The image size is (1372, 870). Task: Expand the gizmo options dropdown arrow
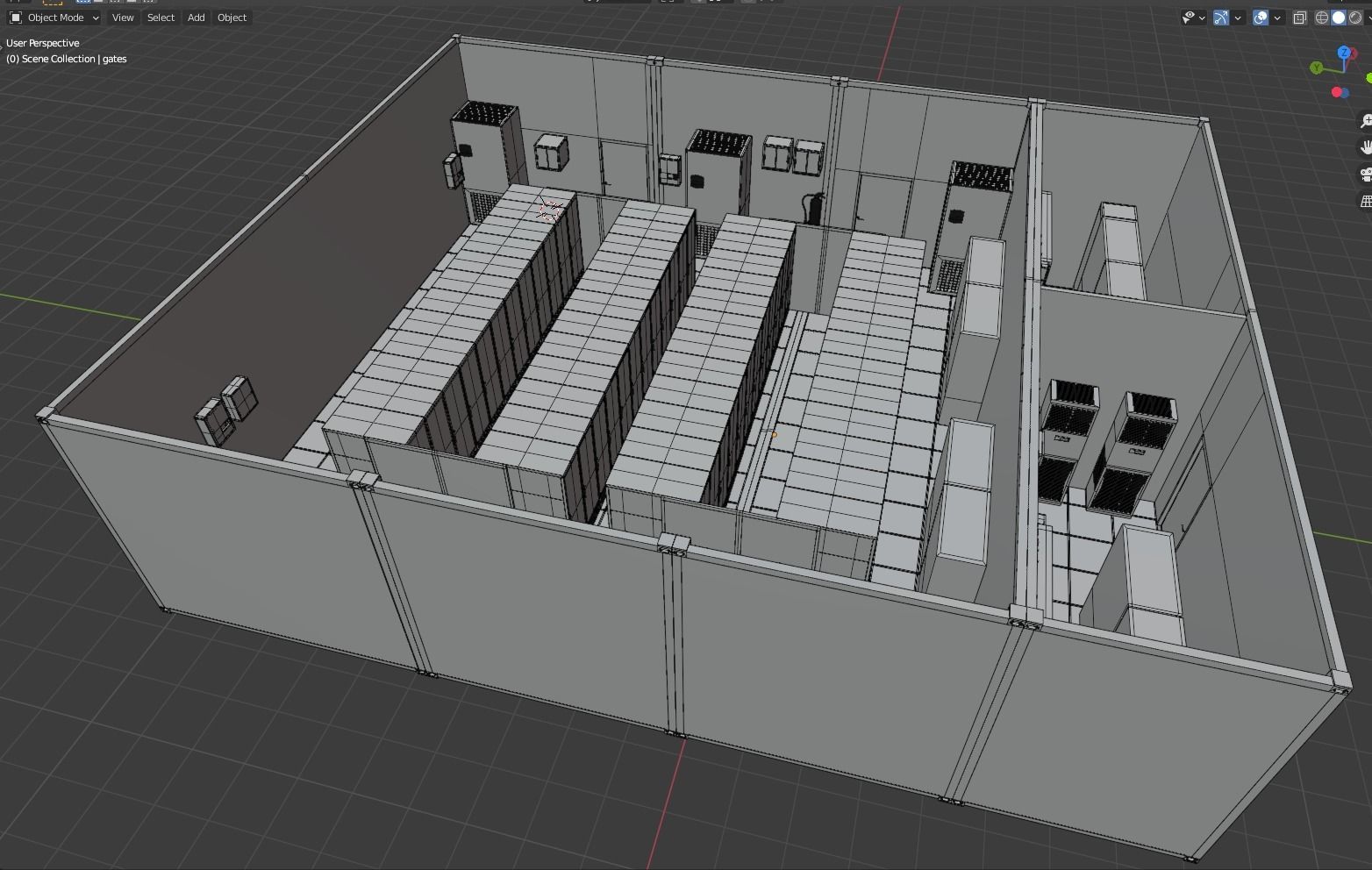point(1238,18)
